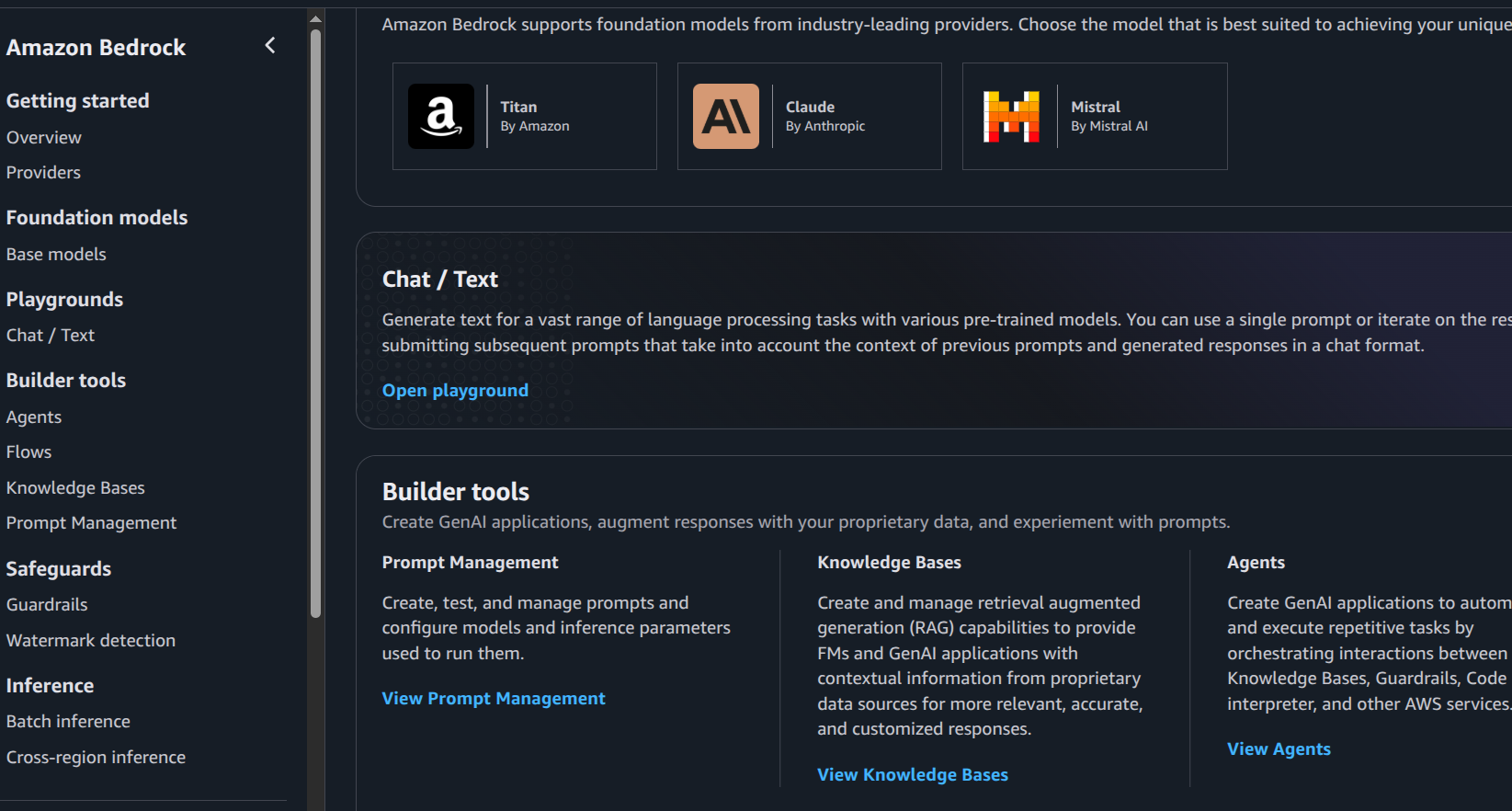Viewport: 1512px width, 811px height.
Task: Open Batch inference in the sidebar
Action: click(x=68, y=721)
